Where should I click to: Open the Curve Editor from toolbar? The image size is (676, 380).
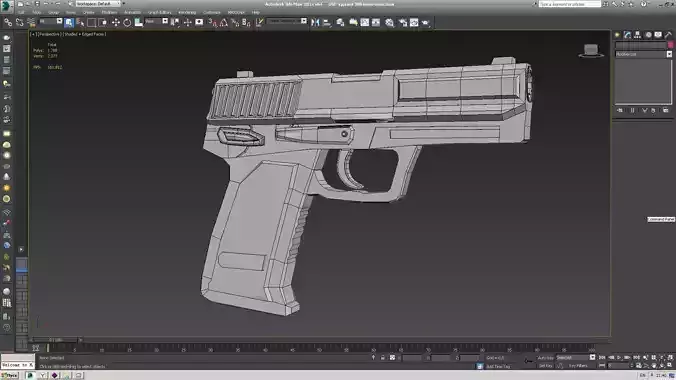pyautogui.click(x=365, y=22)
